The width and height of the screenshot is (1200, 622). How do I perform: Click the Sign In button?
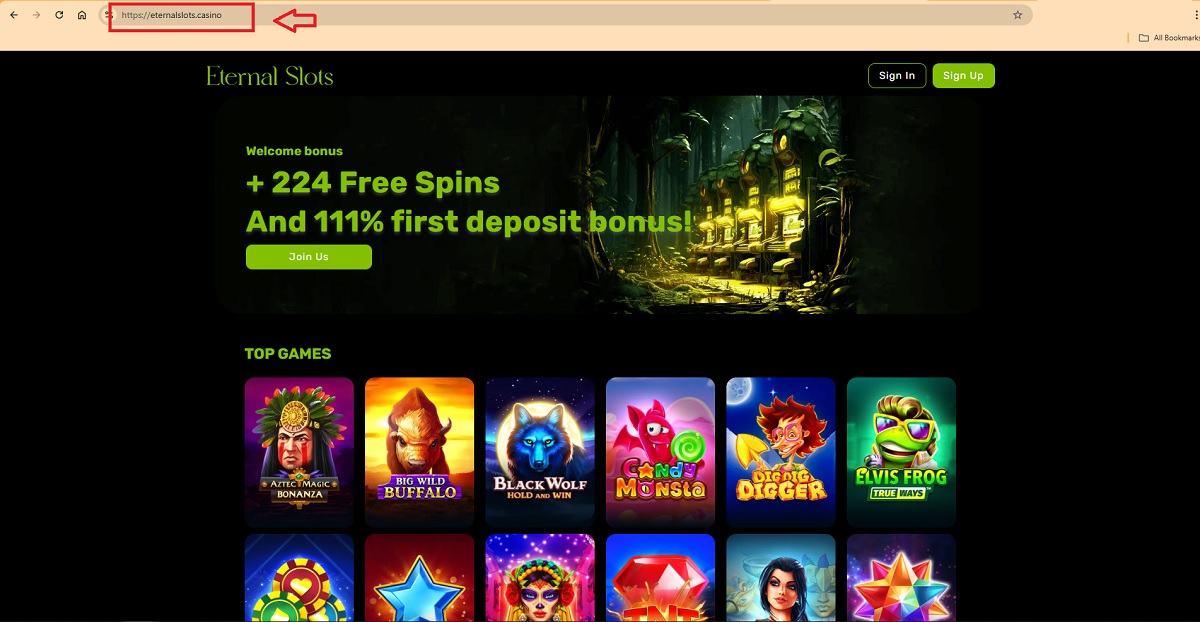[897, 76]
